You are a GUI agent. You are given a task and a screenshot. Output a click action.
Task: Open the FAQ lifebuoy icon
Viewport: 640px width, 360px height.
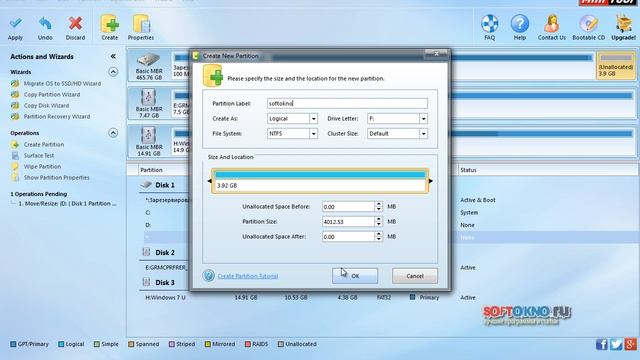(489, 24)
